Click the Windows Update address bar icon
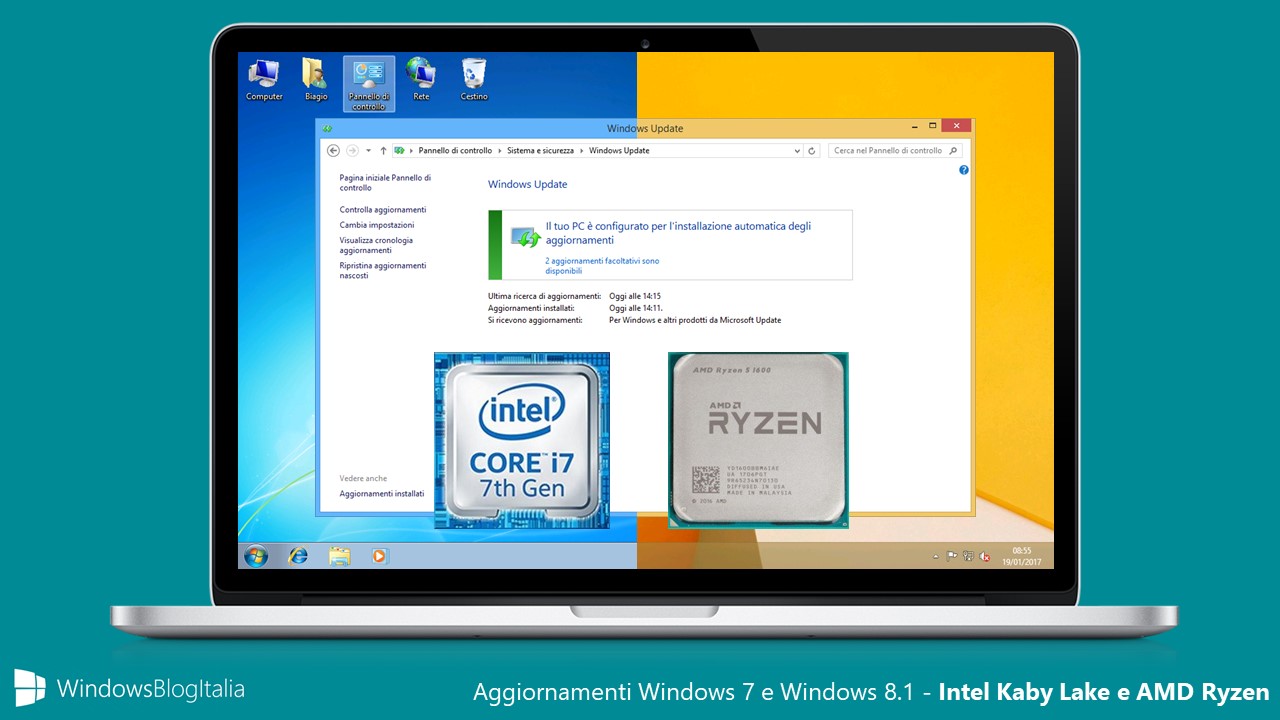Viewport: 1280px width, 720px height. click(x=400, y=151)
